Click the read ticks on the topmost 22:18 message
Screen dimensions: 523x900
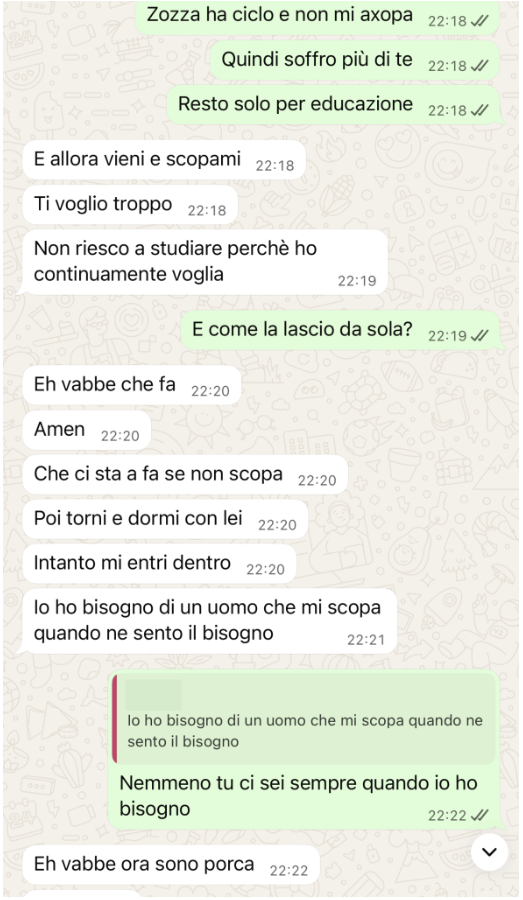(479, 21)
